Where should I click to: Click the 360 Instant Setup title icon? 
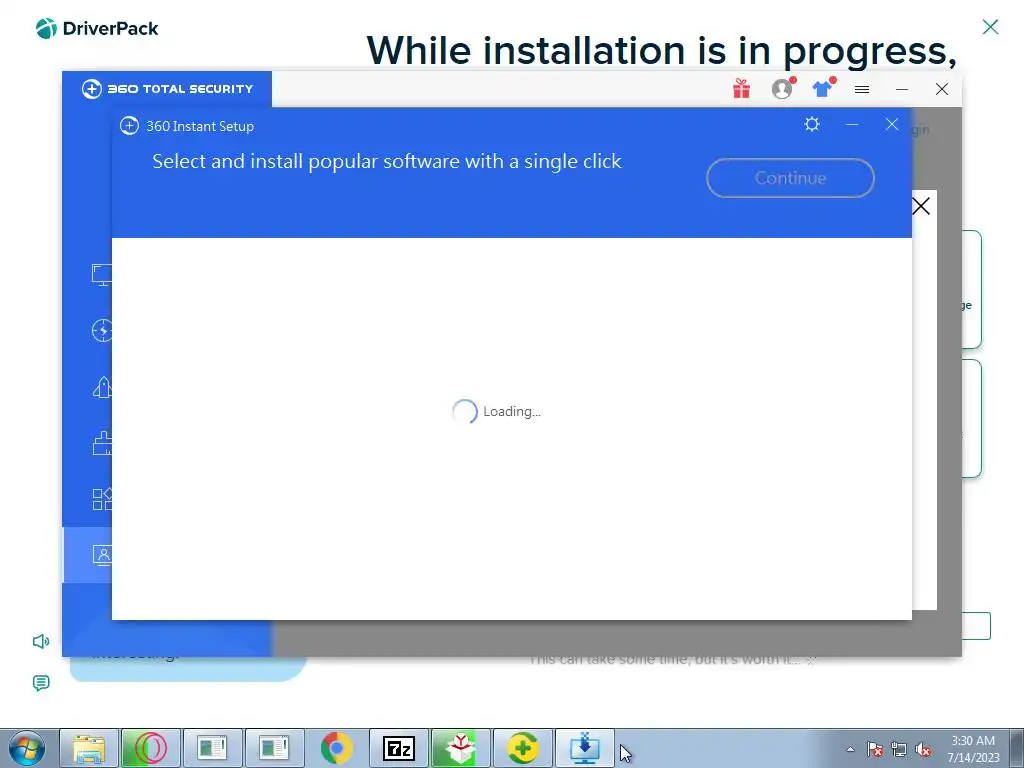click(129, 125)
